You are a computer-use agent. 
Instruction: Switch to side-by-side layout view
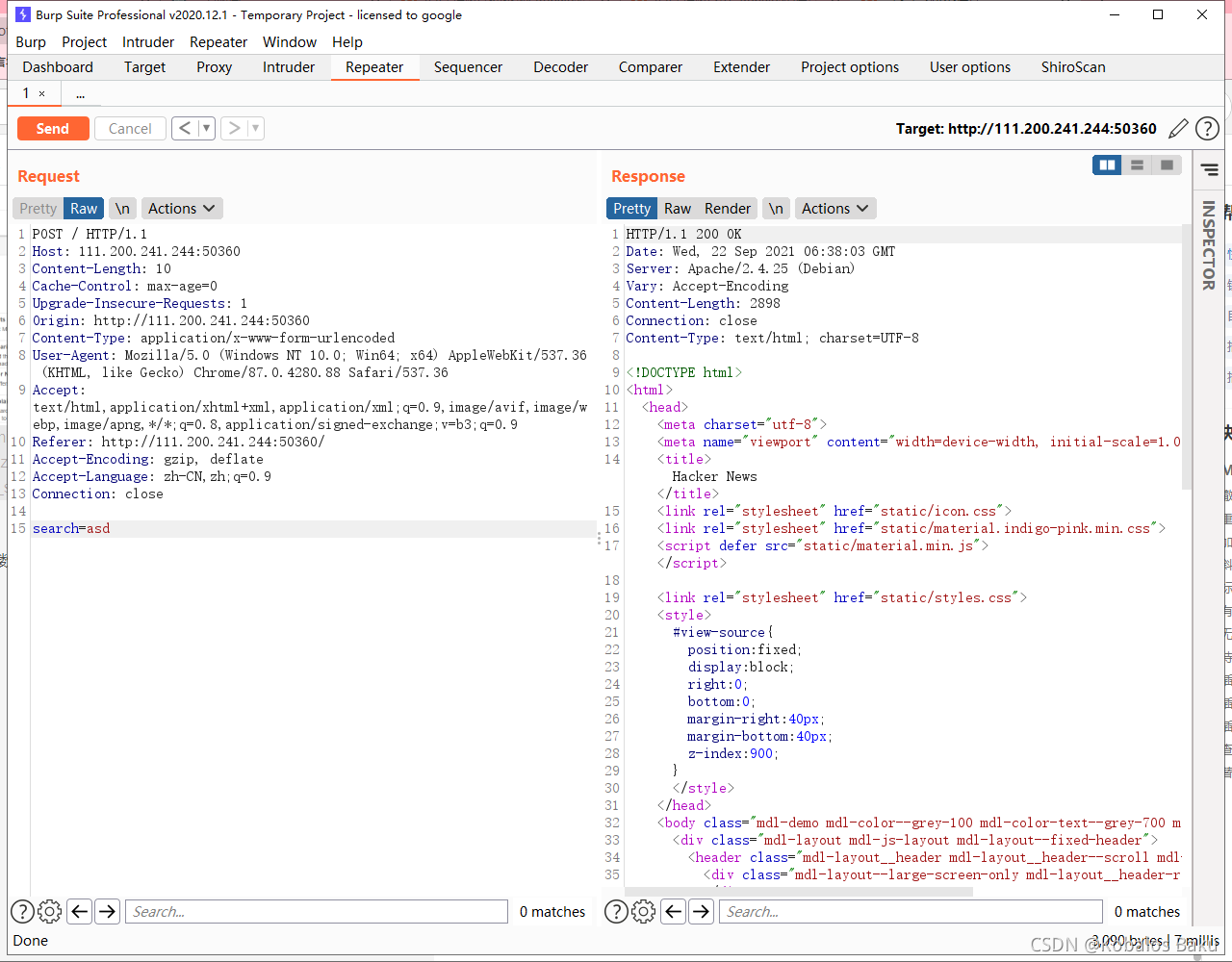click(1108, 165)
